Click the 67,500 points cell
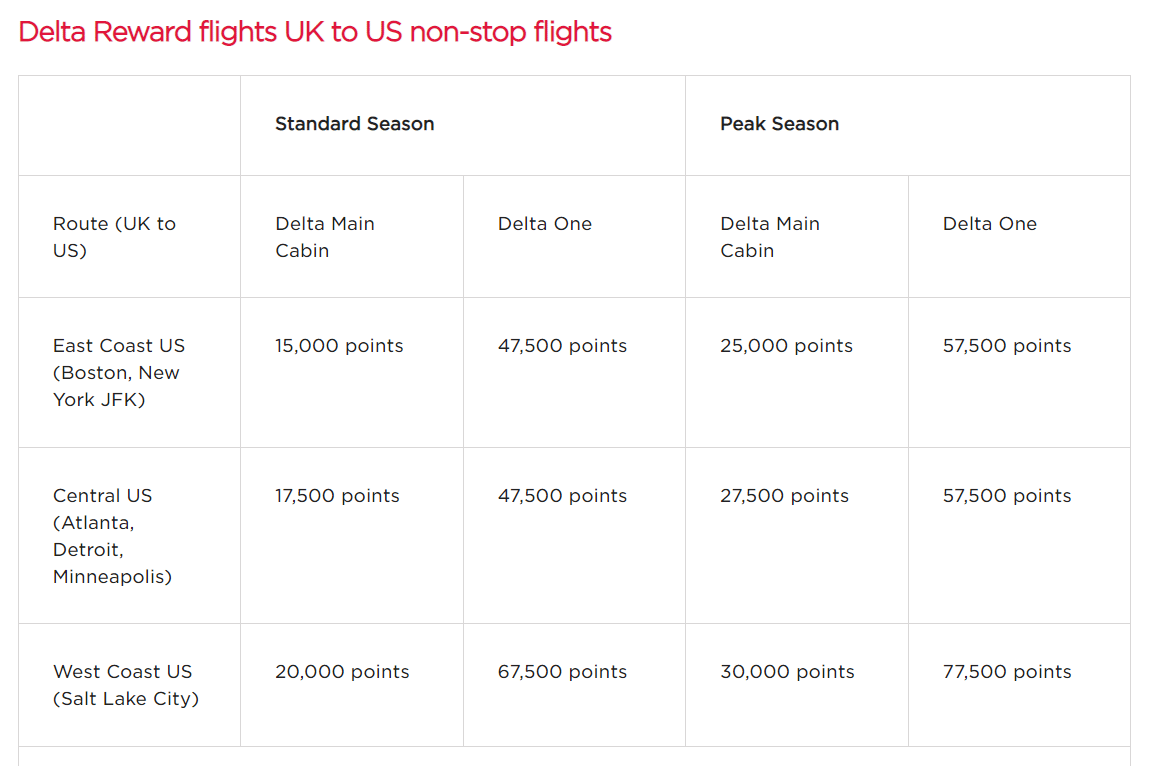The height and width of the screenshot is (766, 1172). (562, 672)
